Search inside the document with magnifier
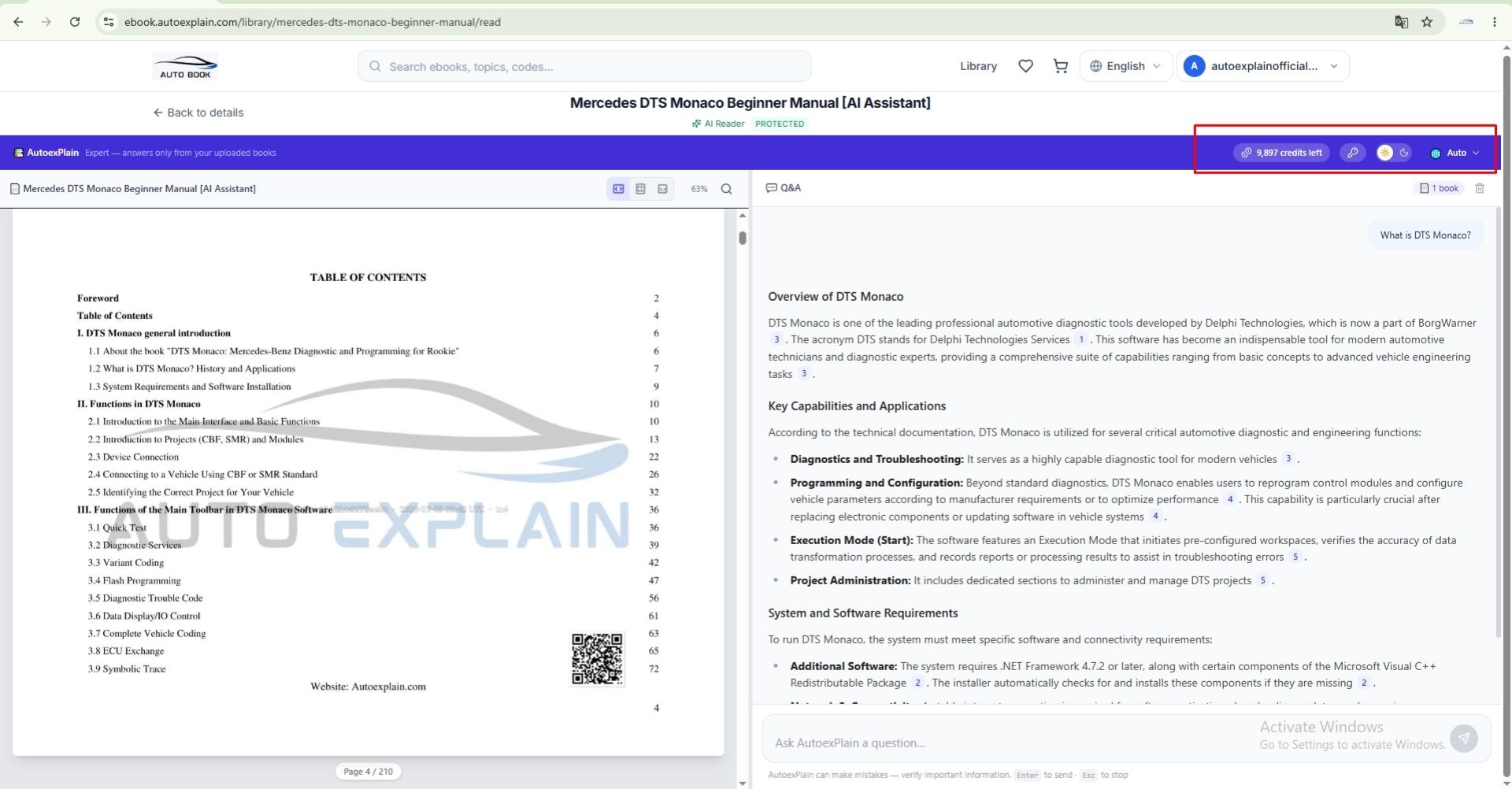1512x789 pixels. [726, 189]
